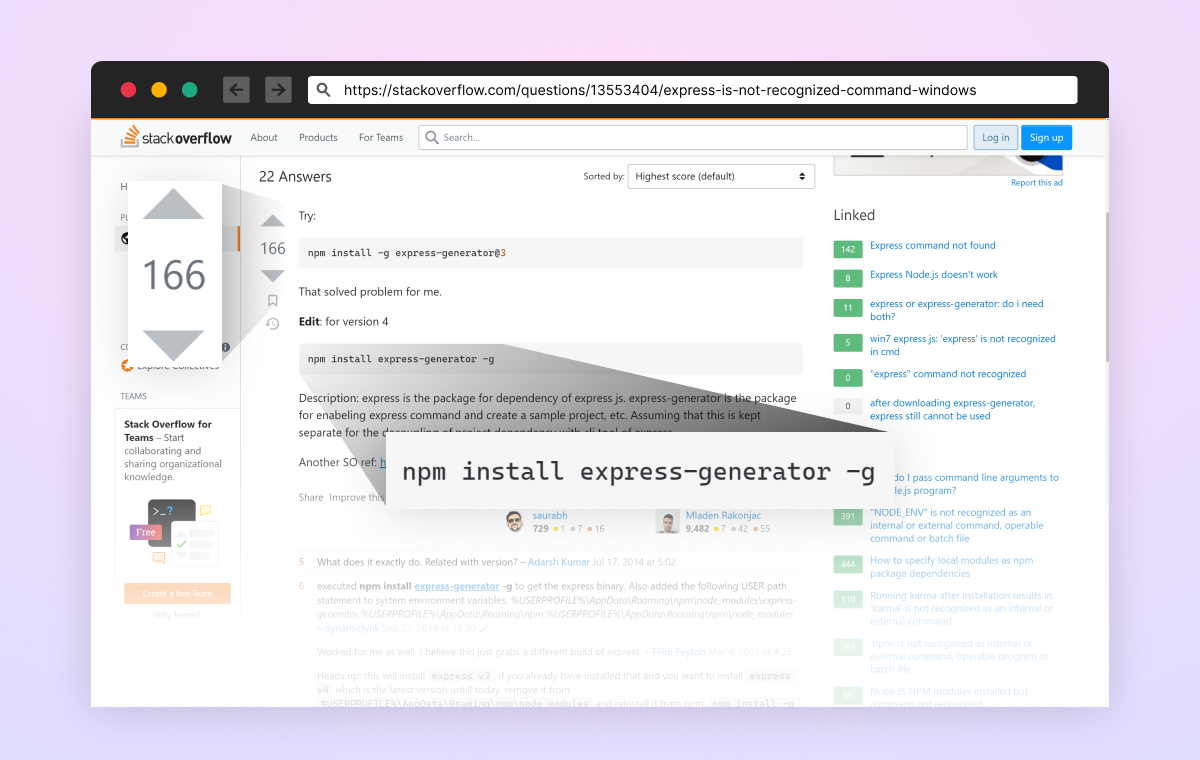Viewport: 1200px width, 760px height.
Task: Go back with the browser back arrow
Action: (236, 89)
